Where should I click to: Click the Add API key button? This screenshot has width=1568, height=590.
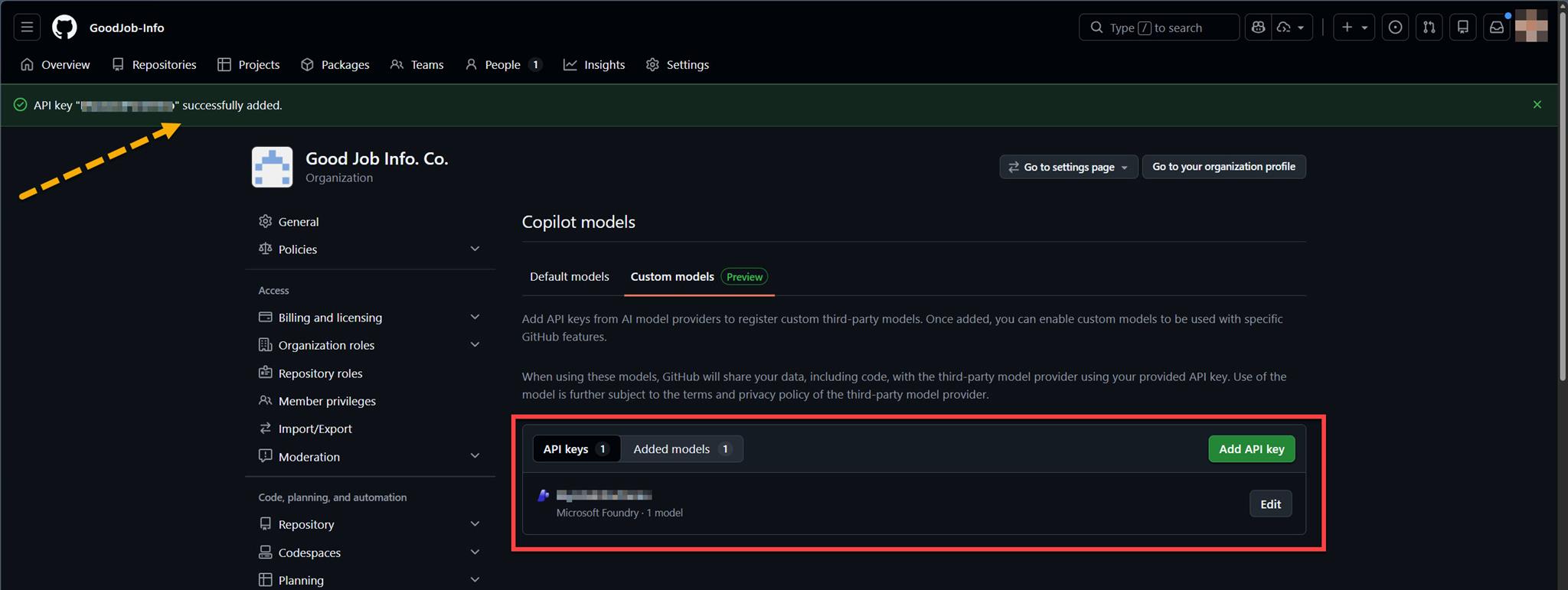click(1251, 449)
